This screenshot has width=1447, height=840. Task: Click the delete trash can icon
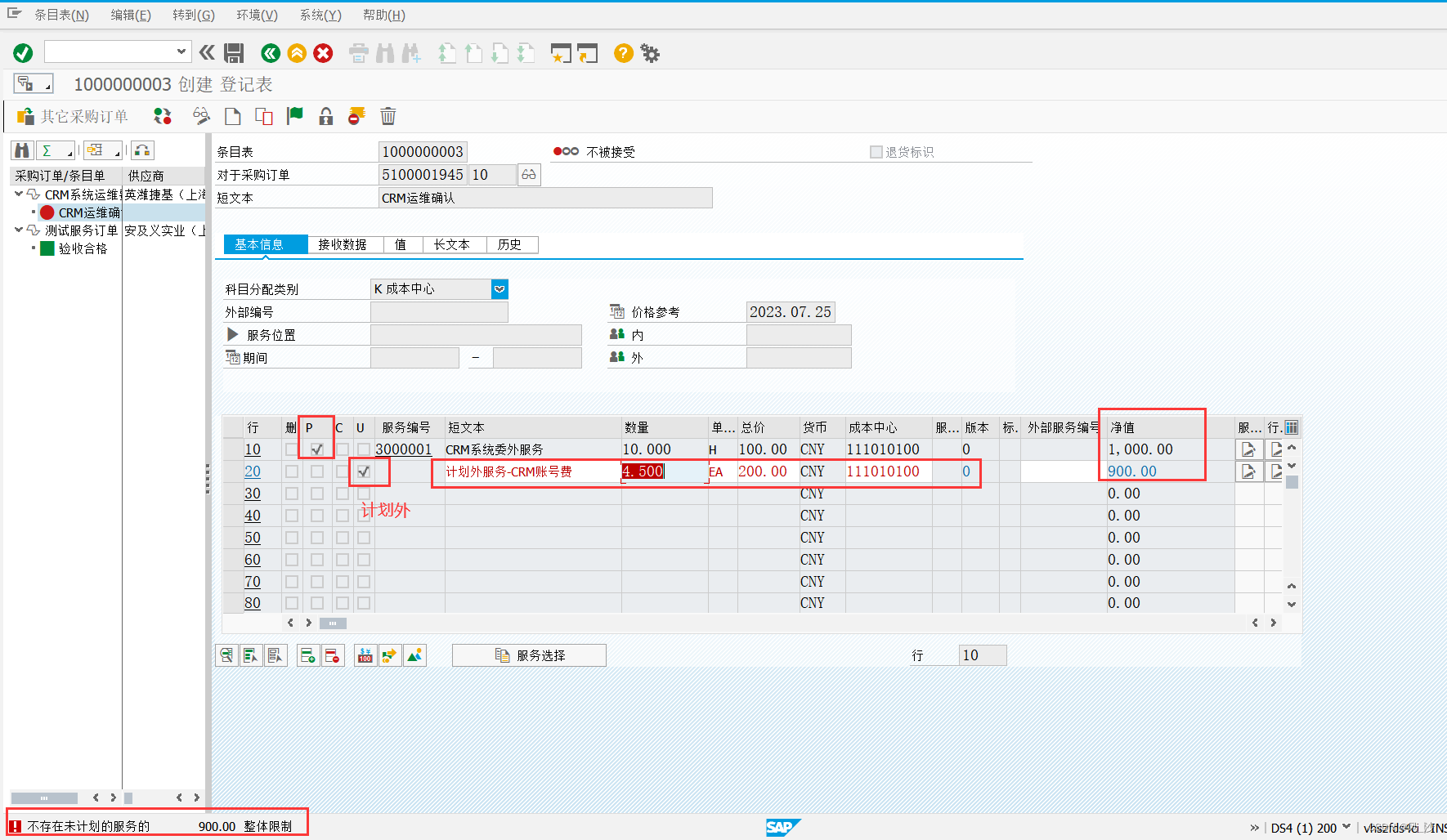pos(388,116)
